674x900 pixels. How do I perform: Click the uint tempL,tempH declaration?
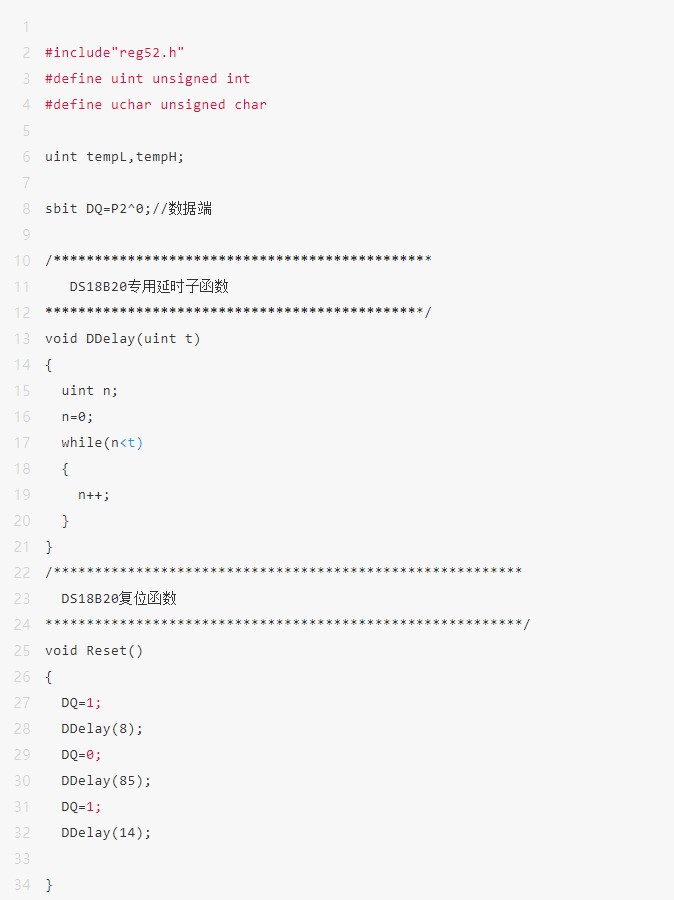point(114,156)
